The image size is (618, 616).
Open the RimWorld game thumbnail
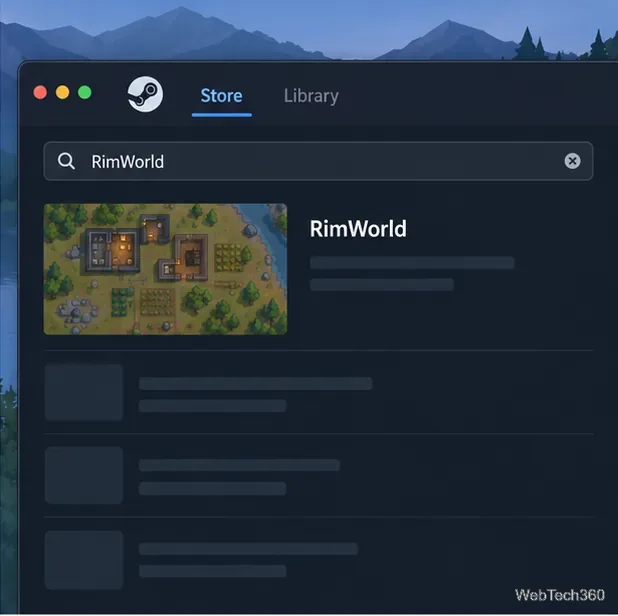click(x=165, y=269)
